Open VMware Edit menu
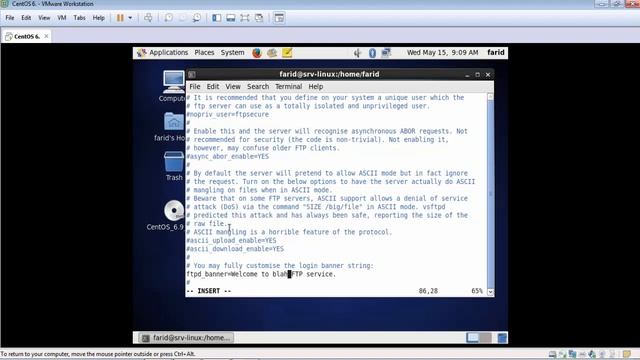Viewport: 640px width, 360px height. coord(26,18)
